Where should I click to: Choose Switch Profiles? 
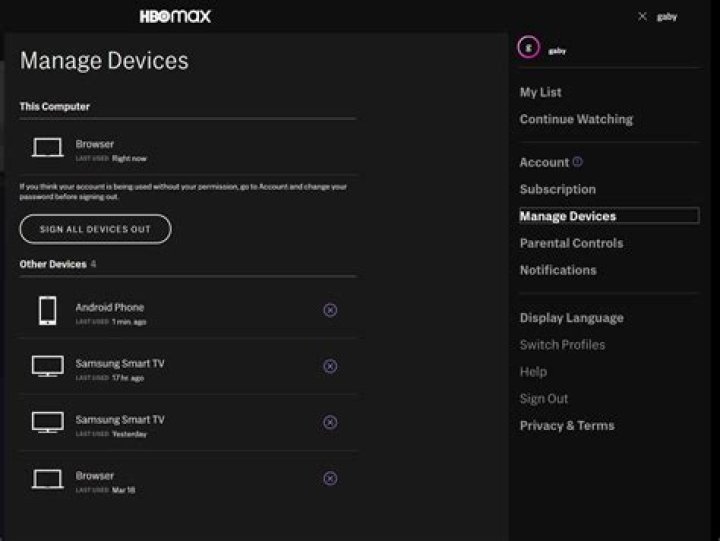(x=562, y=344)
